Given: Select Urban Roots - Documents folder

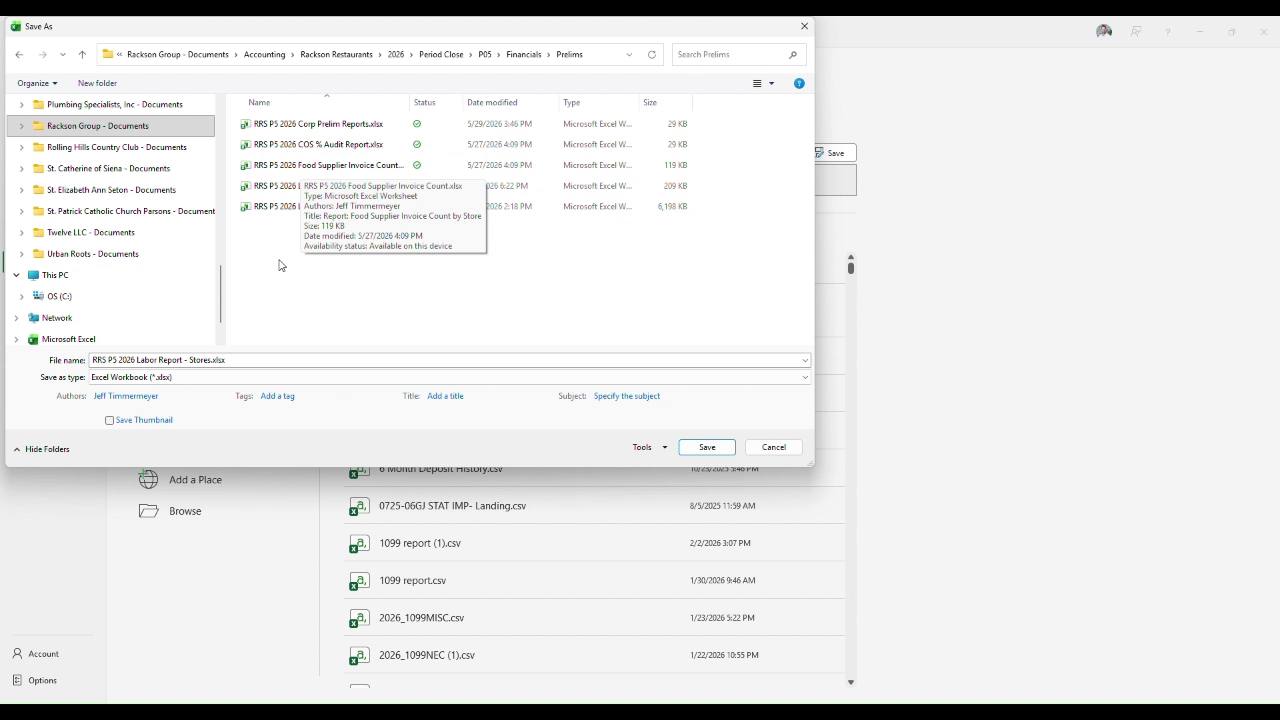Looking at the screenshot, I should (x=93, y=254).
